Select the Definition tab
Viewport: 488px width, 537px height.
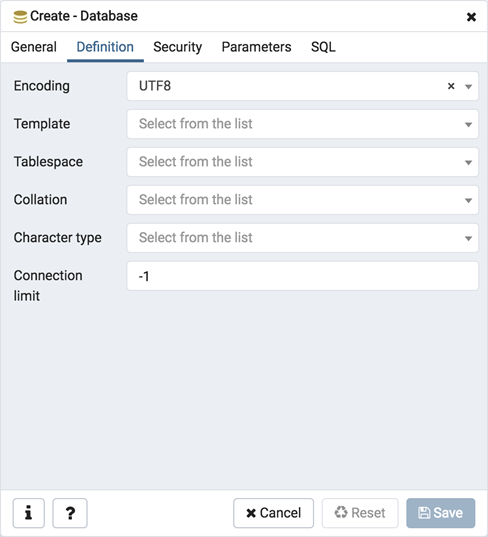(105, 47)
